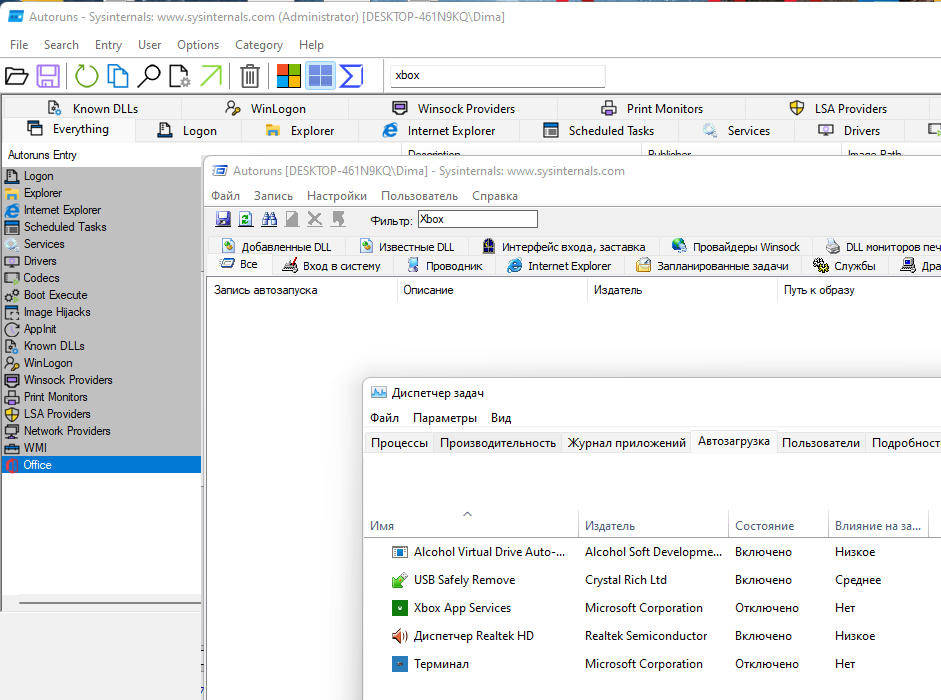941x700 pixels.
Task: Click the Save floppy icon in Russian Autoruns
Action: pos(223,219)
